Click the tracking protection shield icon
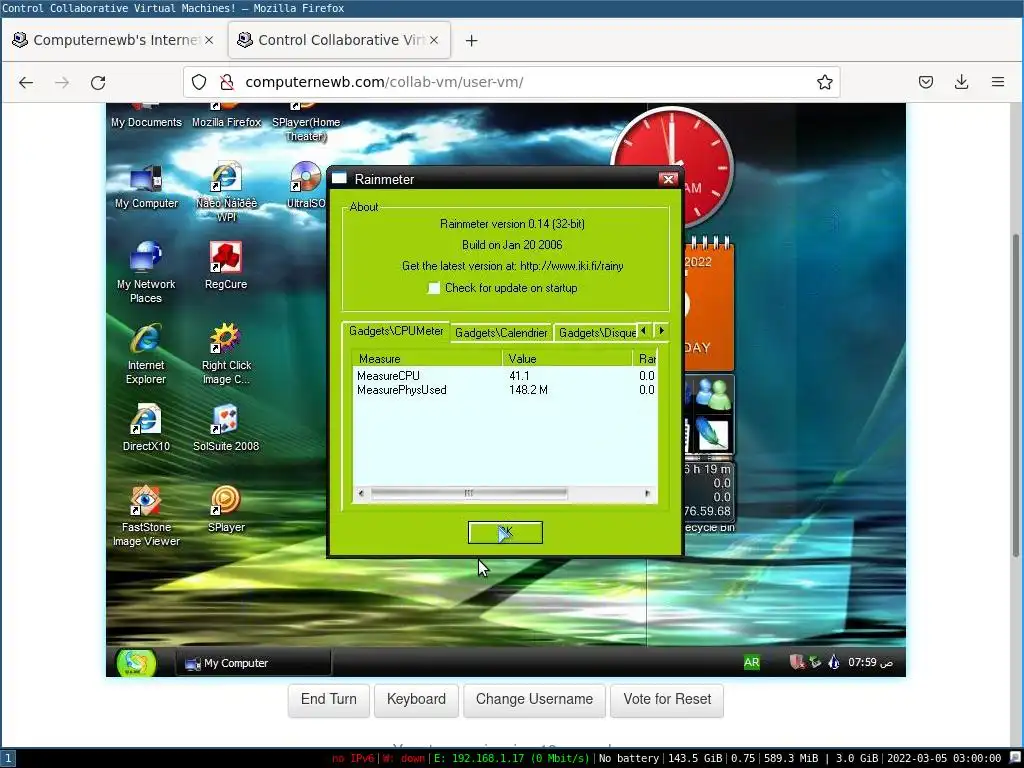The image size is (1024, 768). point(199,82)
